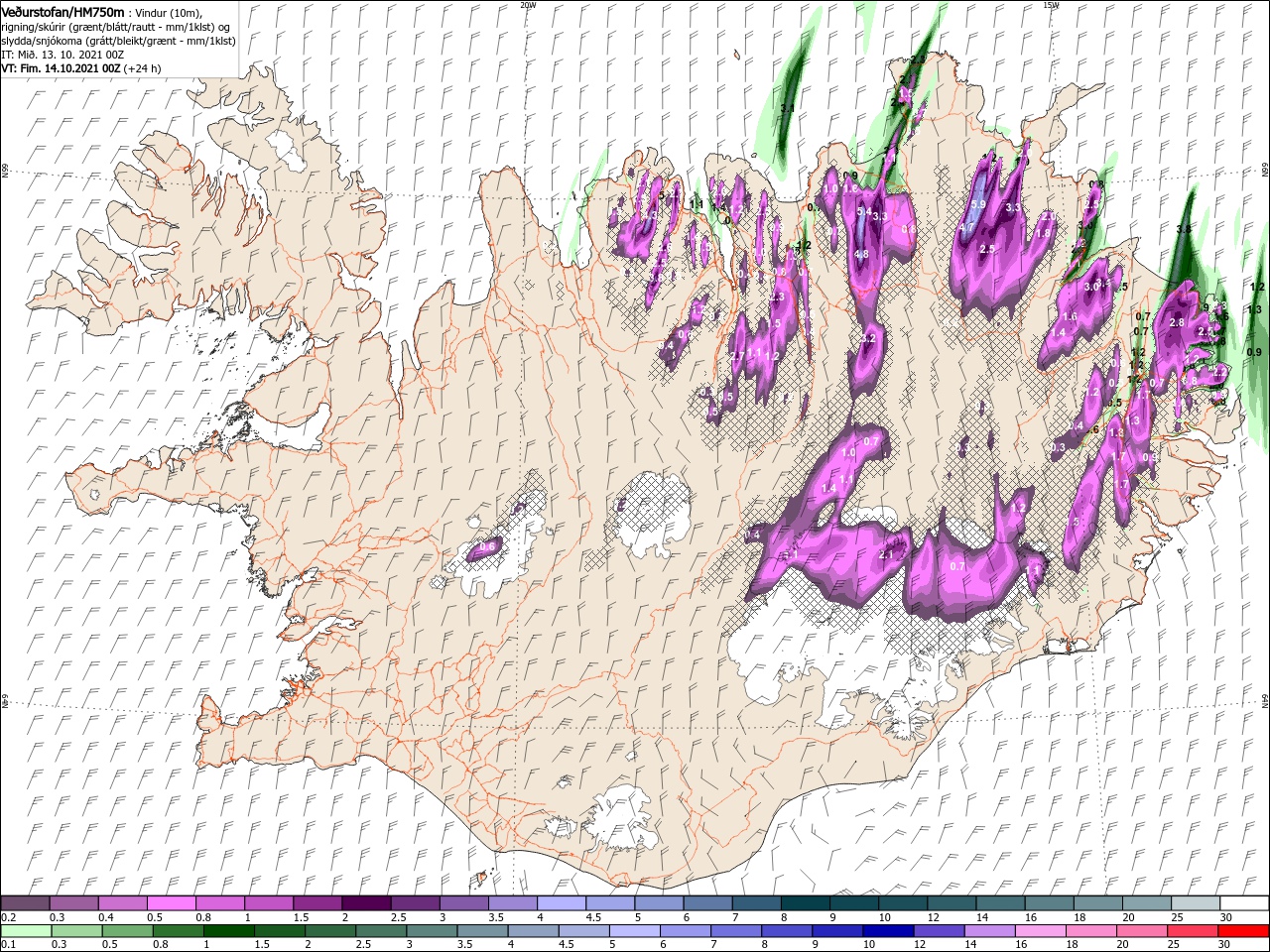Select the first snow legend swatch at 0.2
The image size is (1270, 952).
(25, 903)
